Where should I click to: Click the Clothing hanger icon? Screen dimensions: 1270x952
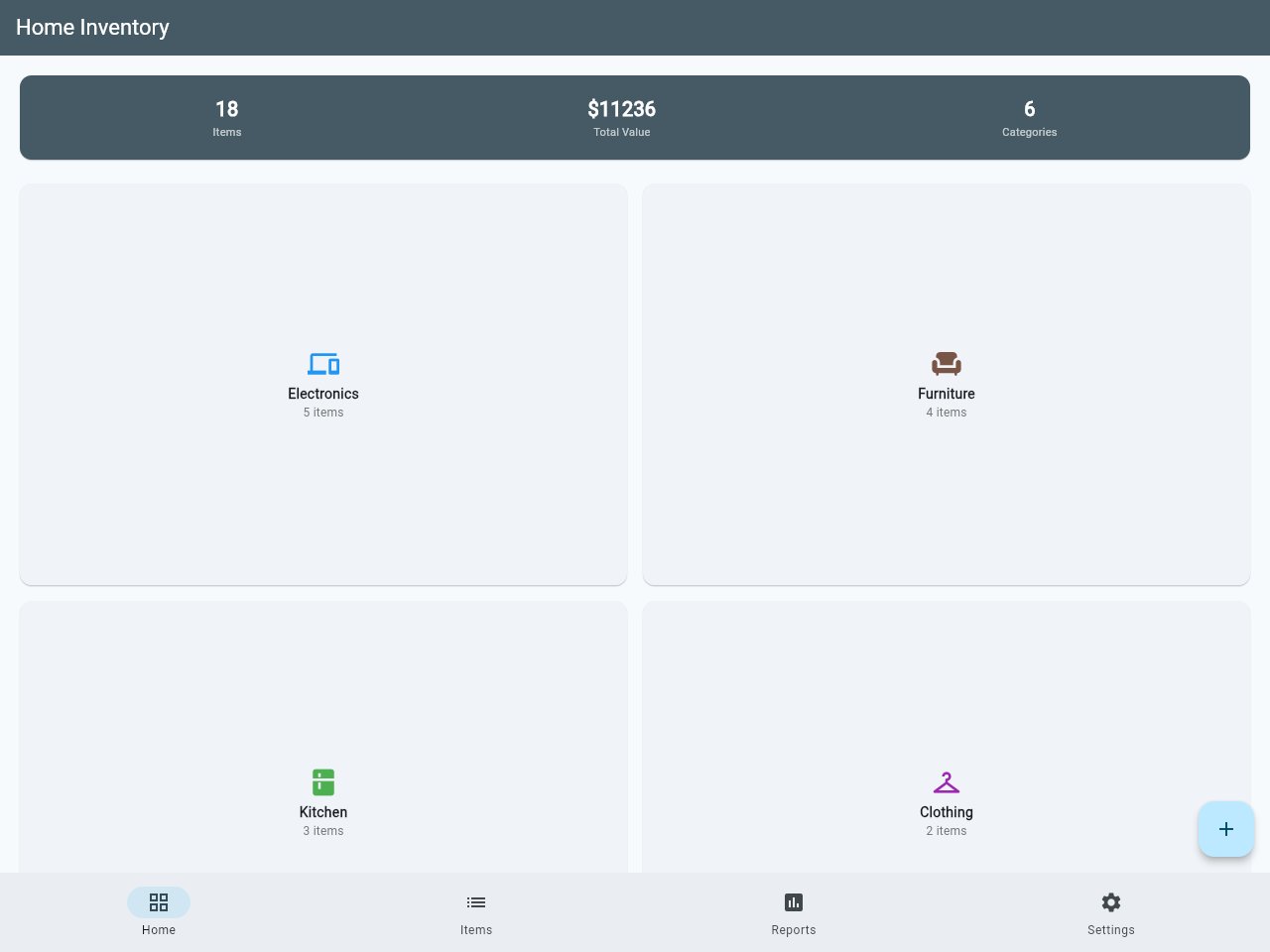click(947, 782)
